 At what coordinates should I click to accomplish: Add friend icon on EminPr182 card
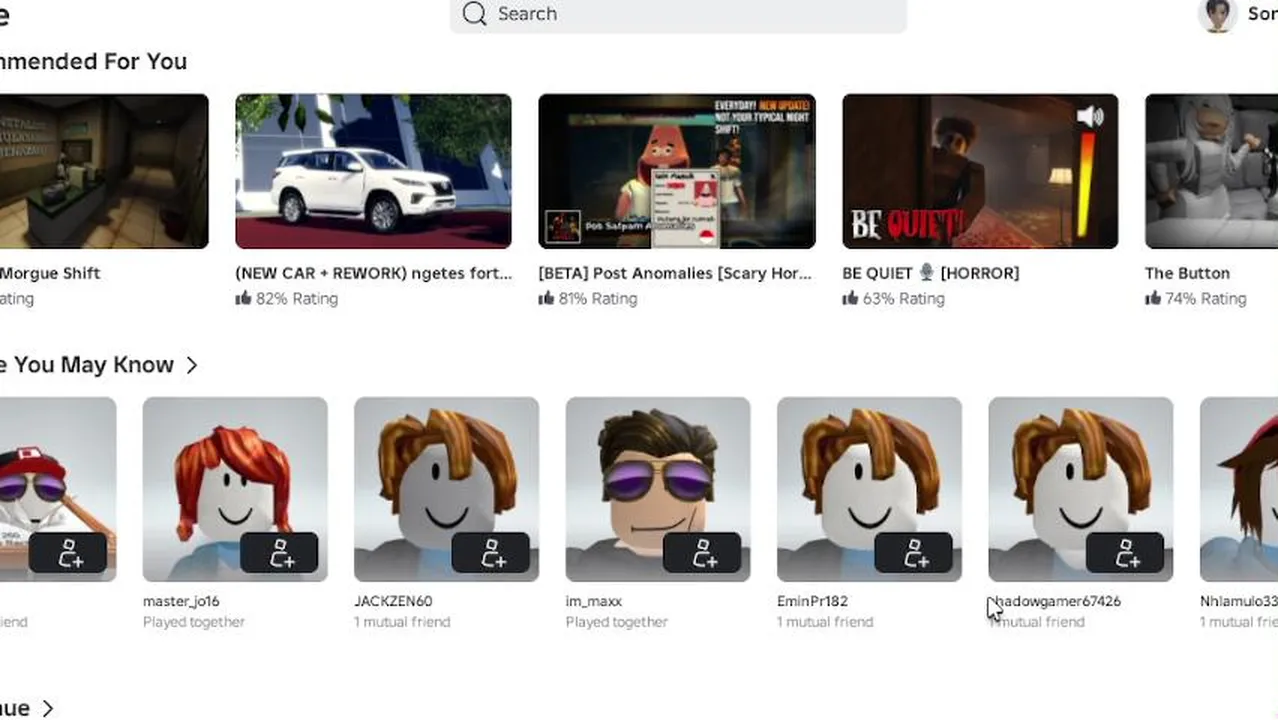[915, 553]
